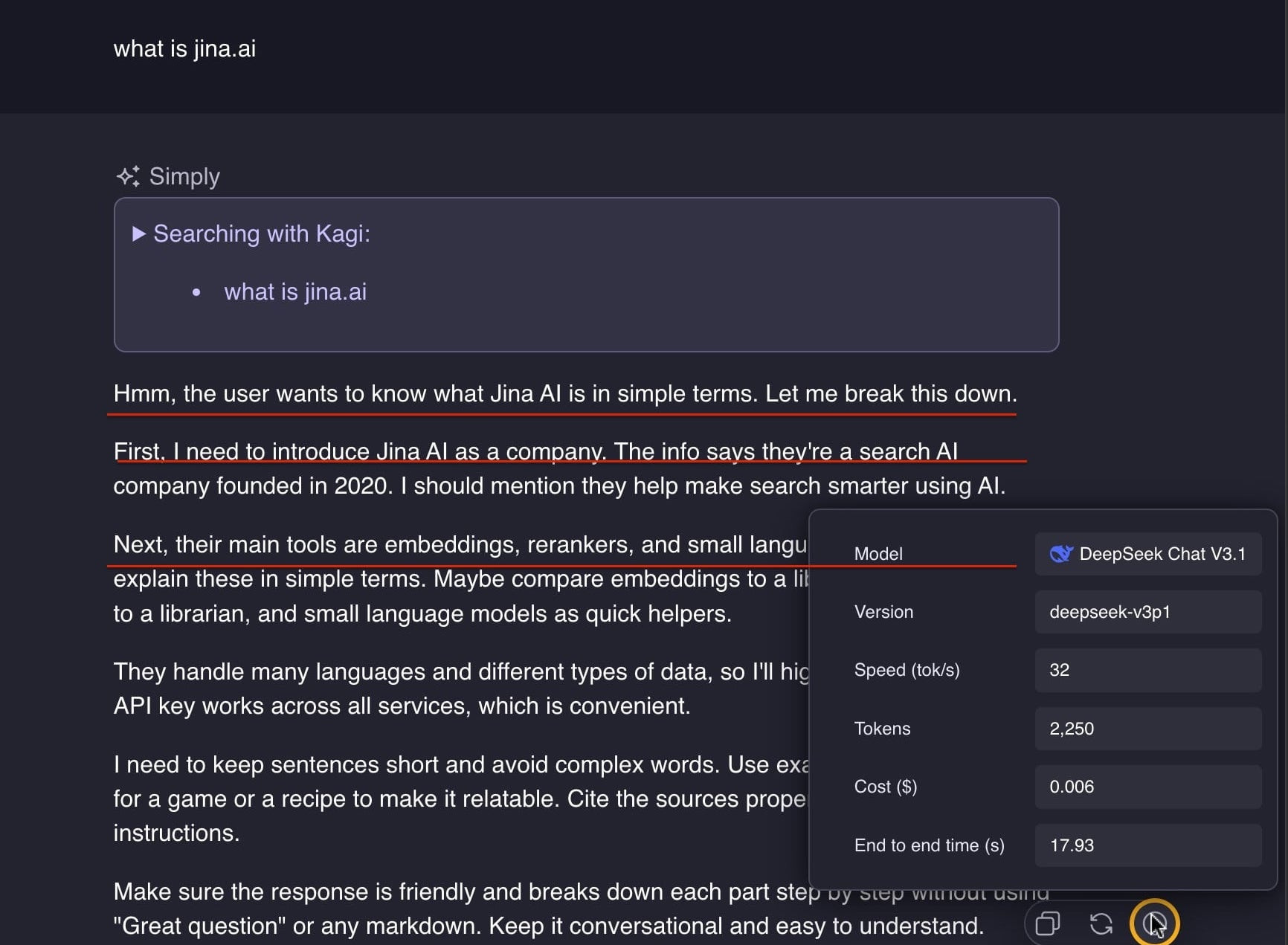Expand the Searching with Kagi triangle
The image size is (1288, 945).
pos(138,233)
